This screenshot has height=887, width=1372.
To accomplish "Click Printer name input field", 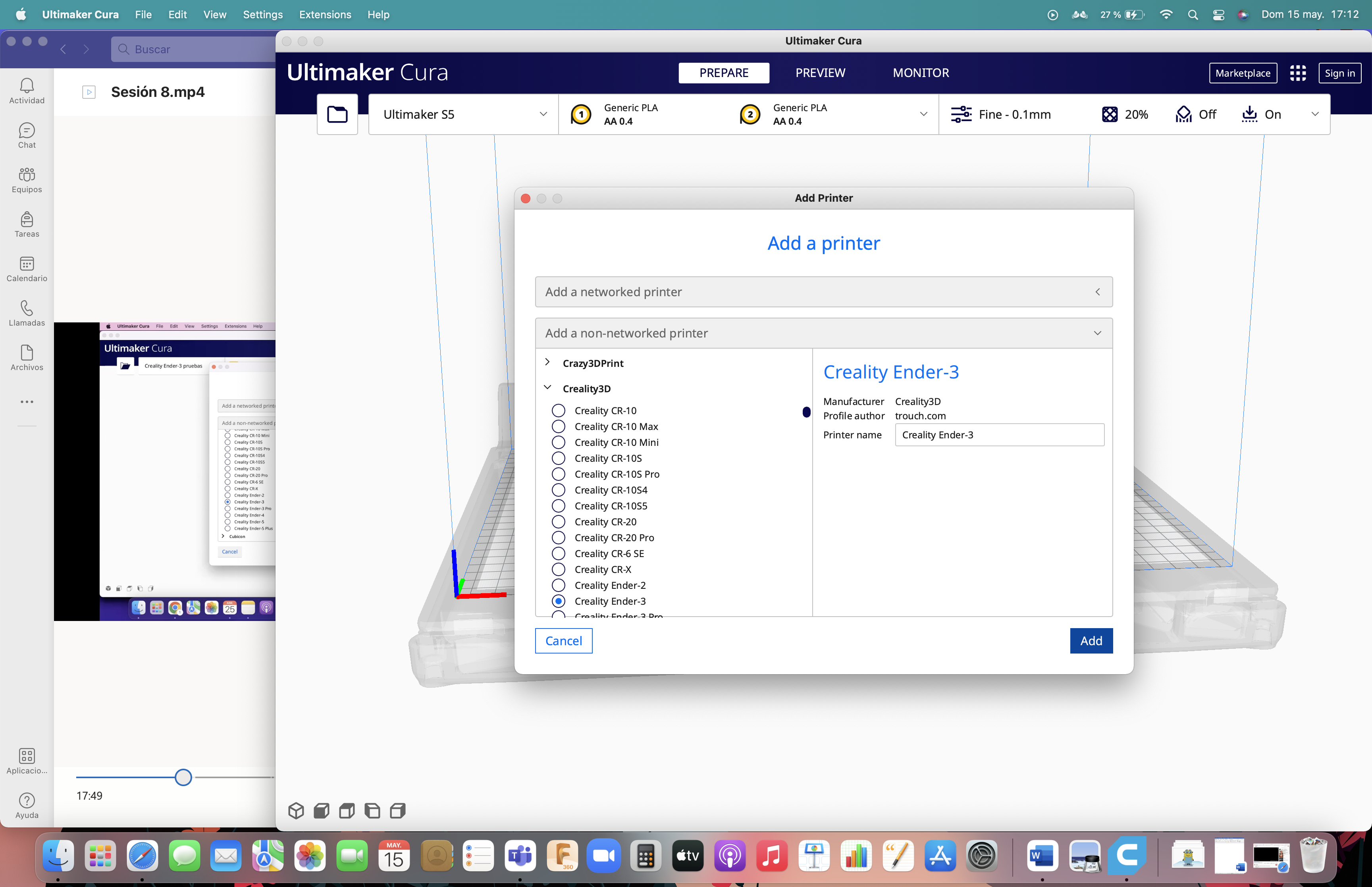I will click(x=999, y=435).
